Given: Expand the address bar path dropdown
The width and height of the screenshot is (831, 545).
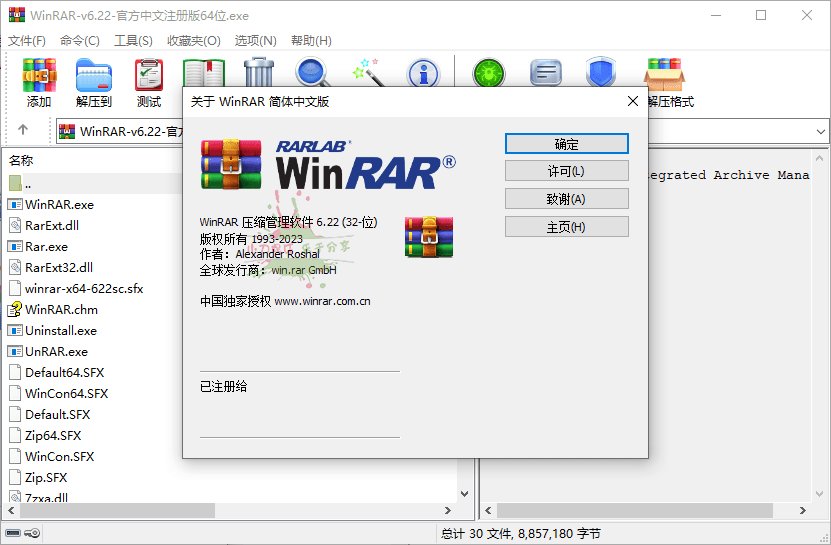Looking at the screenshot, I should coord(820,131).
